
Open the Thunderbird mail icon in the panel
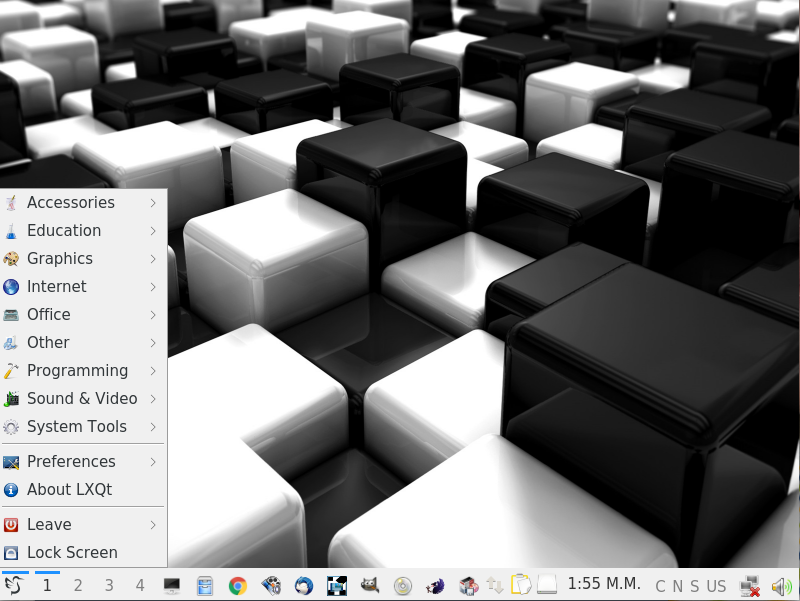[x=304, y=586]
